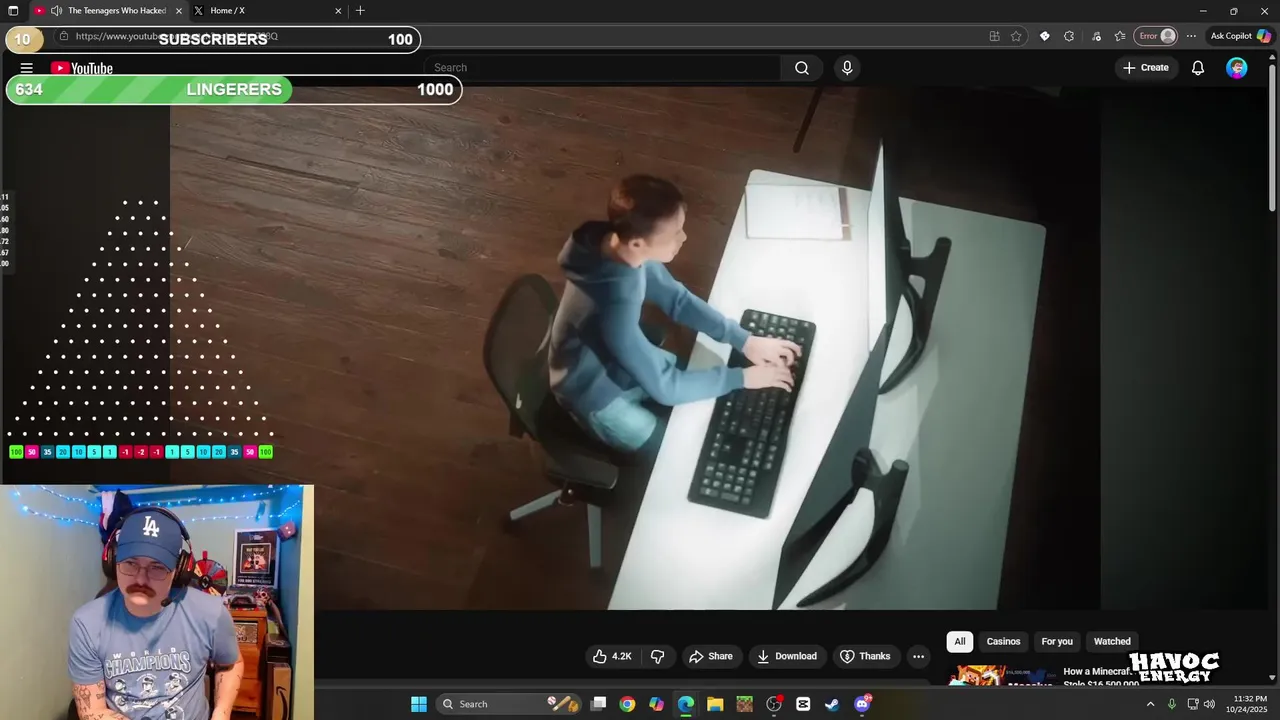Select the For you filter chip
This screenshot has height=720, width=1280.
[1057, 642]
